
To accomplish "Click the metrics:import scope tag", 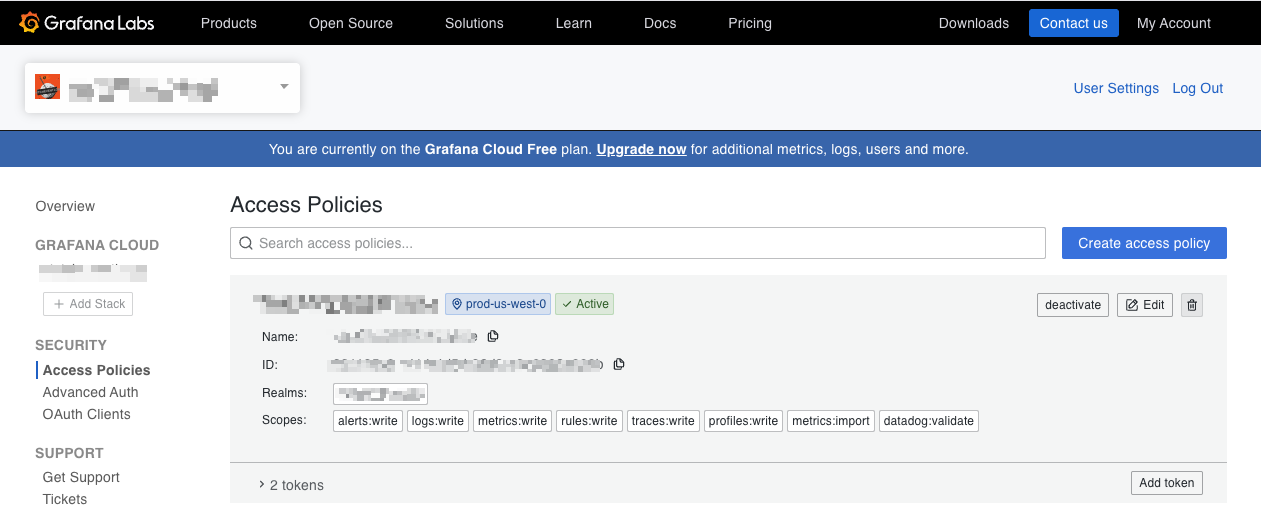I will point(831,421).
